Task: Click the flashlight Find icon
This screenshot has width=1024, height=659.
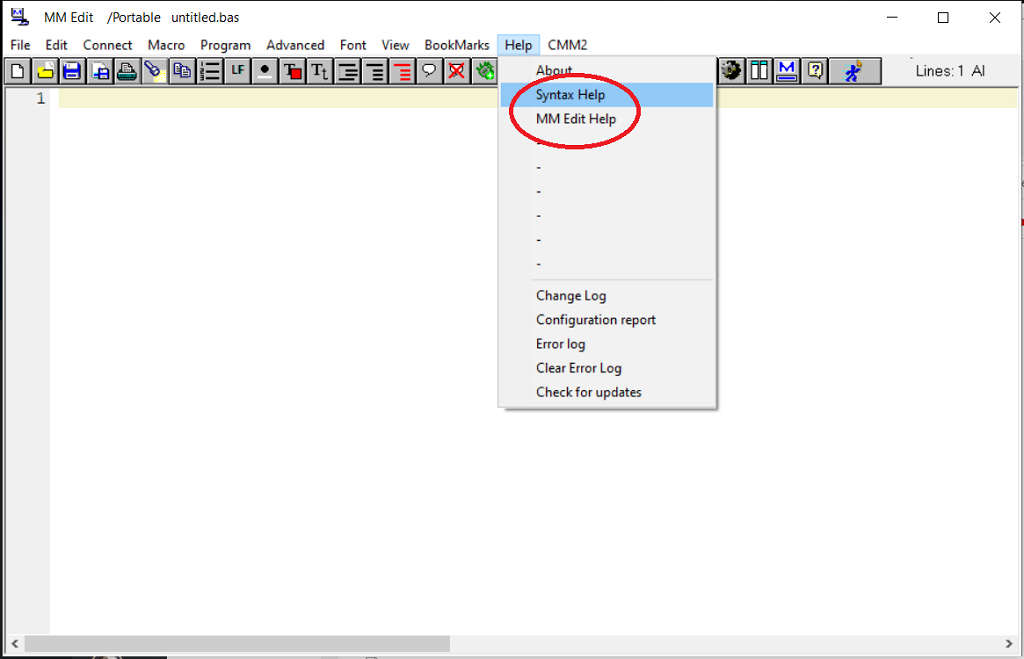Action: pos(154,71)
